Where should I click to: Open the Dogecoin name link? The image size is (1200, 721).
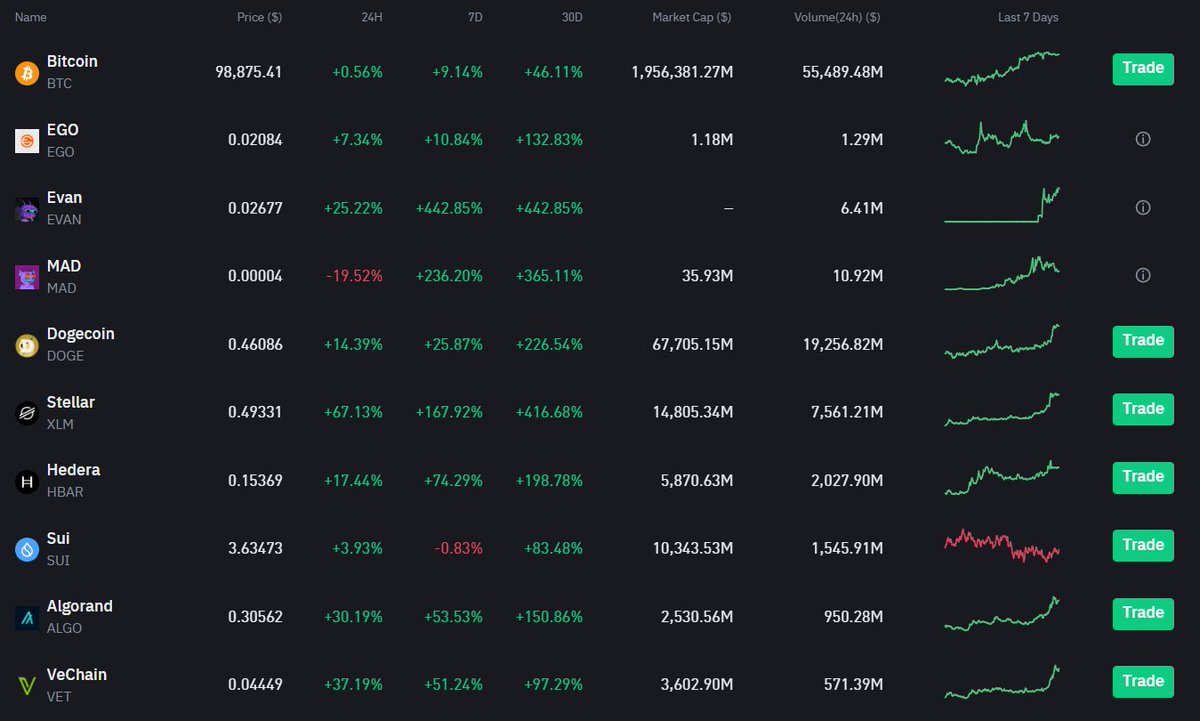[x=81, y=334]
